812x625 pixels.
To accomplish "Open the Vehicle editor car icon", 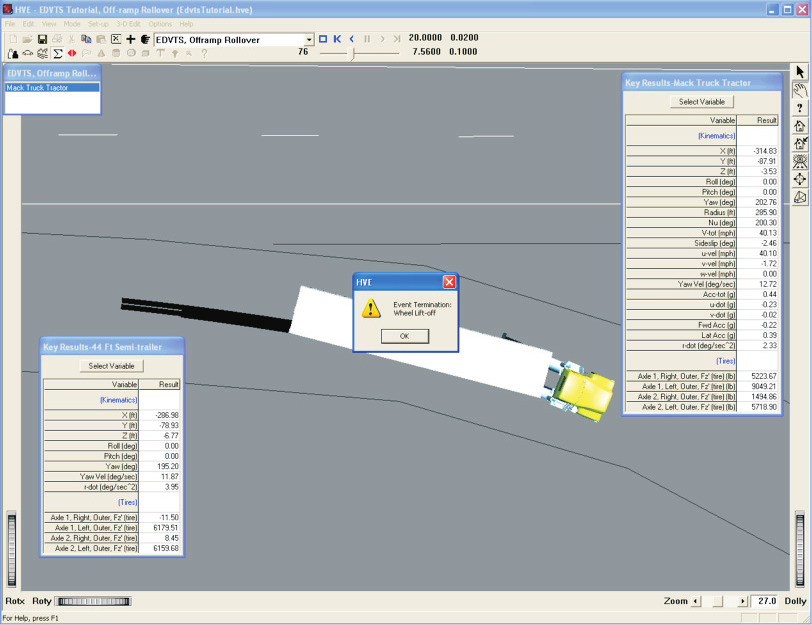I will (x=27, y=53).
